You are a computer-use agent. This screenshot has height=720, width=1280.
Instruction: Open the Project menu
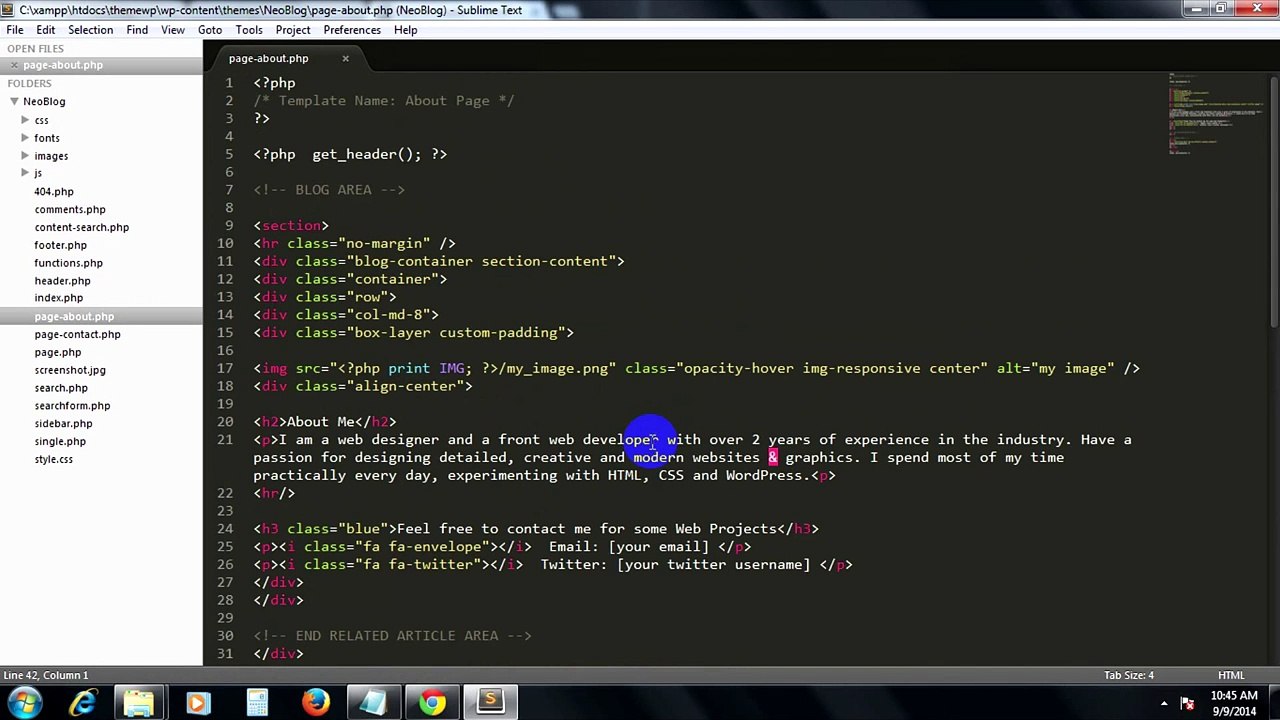click(x=293, y=30)
